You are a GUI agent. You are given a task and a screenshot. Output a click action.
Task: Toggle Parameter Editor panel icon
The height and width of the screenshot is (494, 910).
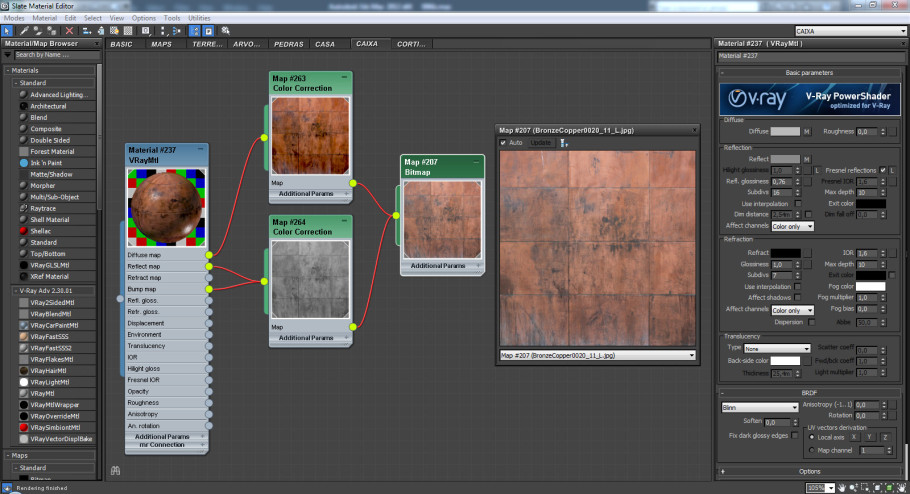[208, 31]
